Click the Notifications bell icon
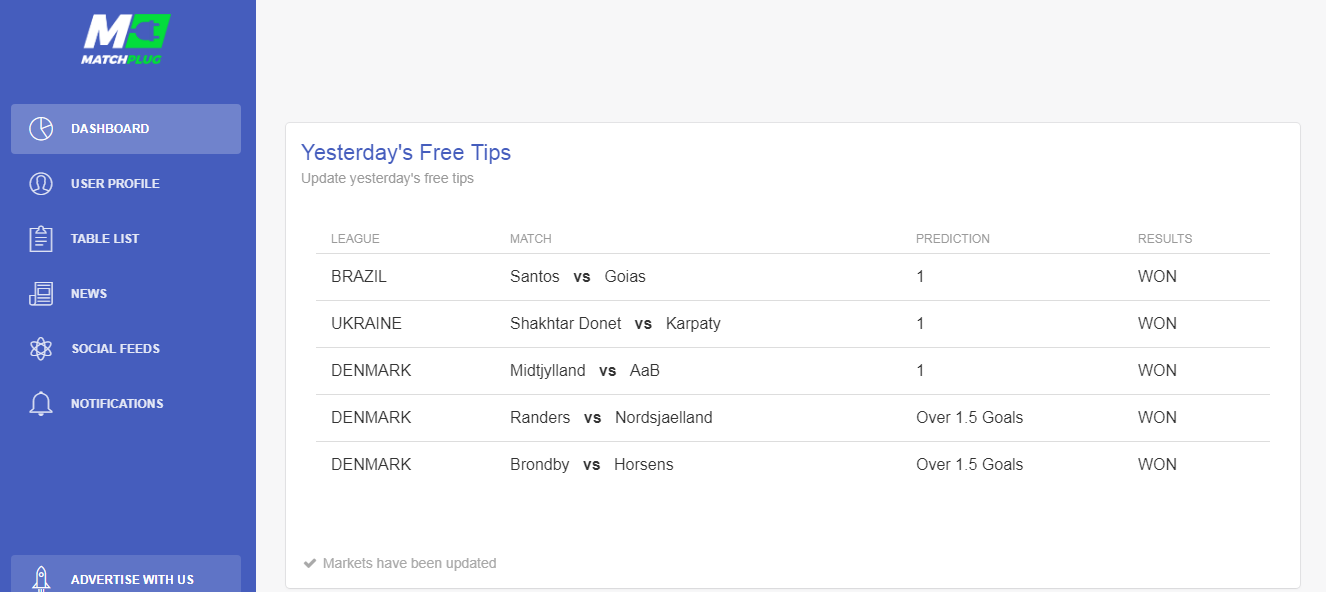The width and height of the screenshot is (1326, 592). click(x=41, y=404)
